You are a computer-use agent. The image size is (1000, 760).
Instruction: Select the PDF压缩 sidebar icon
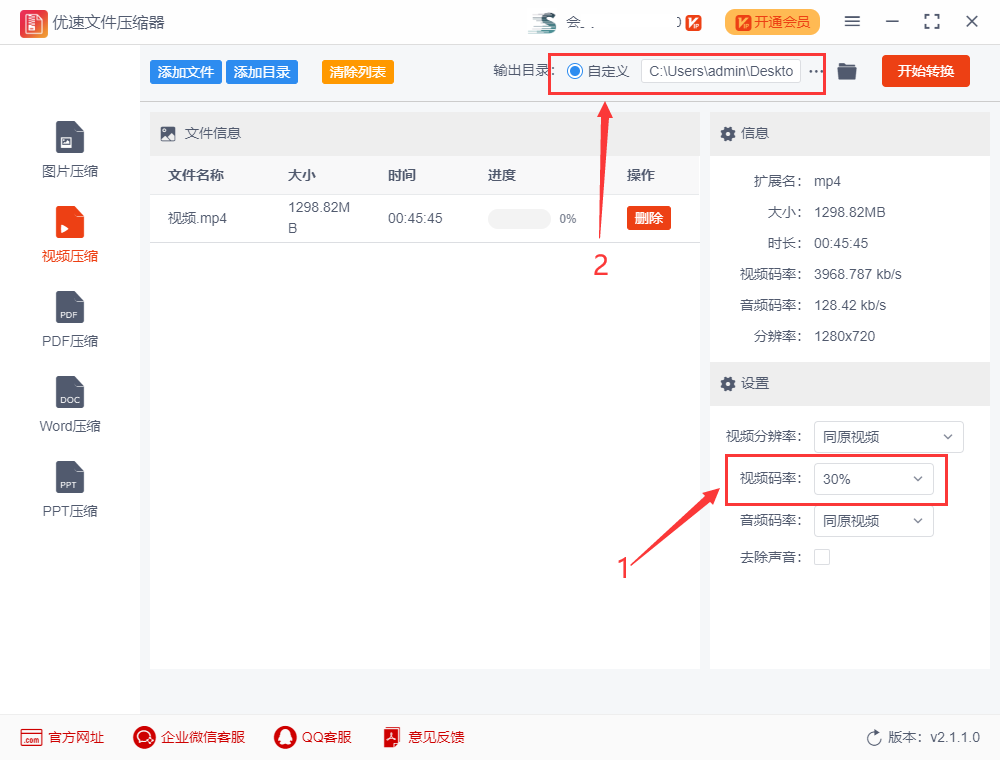pyautogui.click(x=70, y=308)
